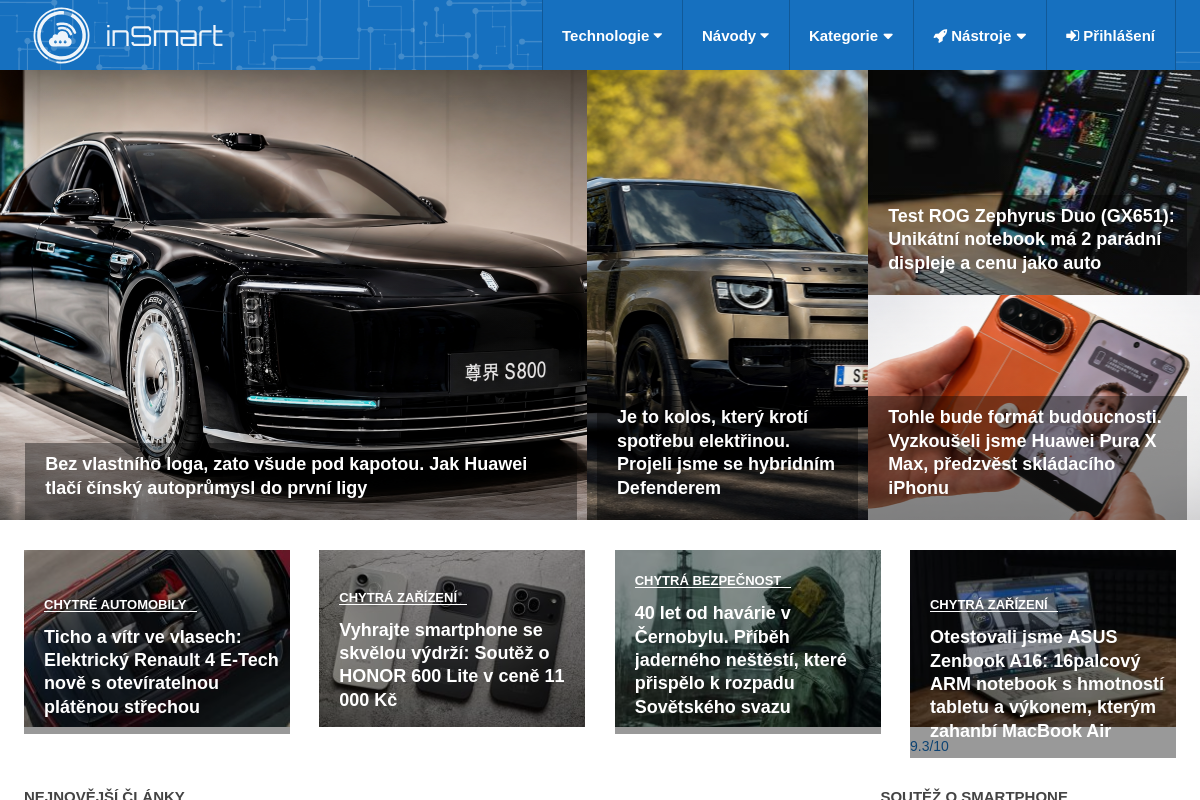This screenshot has width=1200, height=800.
Task: Expand the Nástroje dropdown arrow
Action: pyautogui.click(x=1021, y=36)
